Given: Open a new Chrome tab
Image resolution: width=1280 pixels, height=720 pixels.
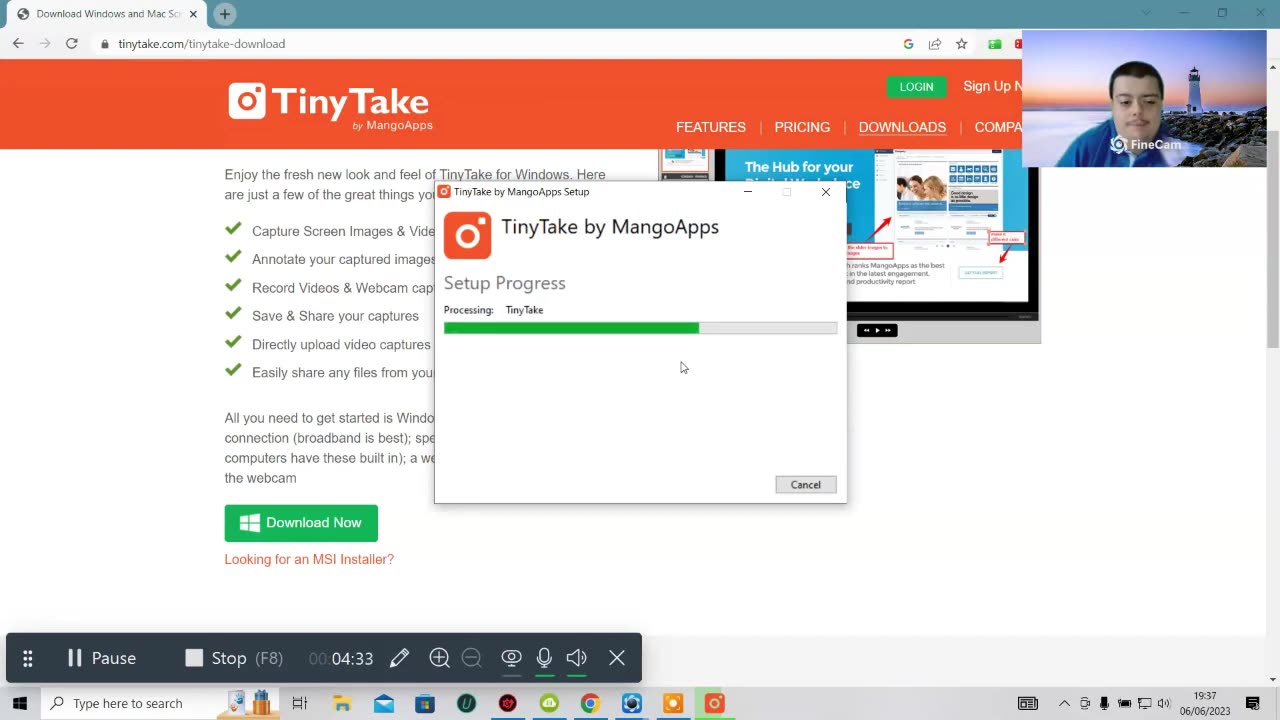Looking at the screenshot, I should coord(225,14).
